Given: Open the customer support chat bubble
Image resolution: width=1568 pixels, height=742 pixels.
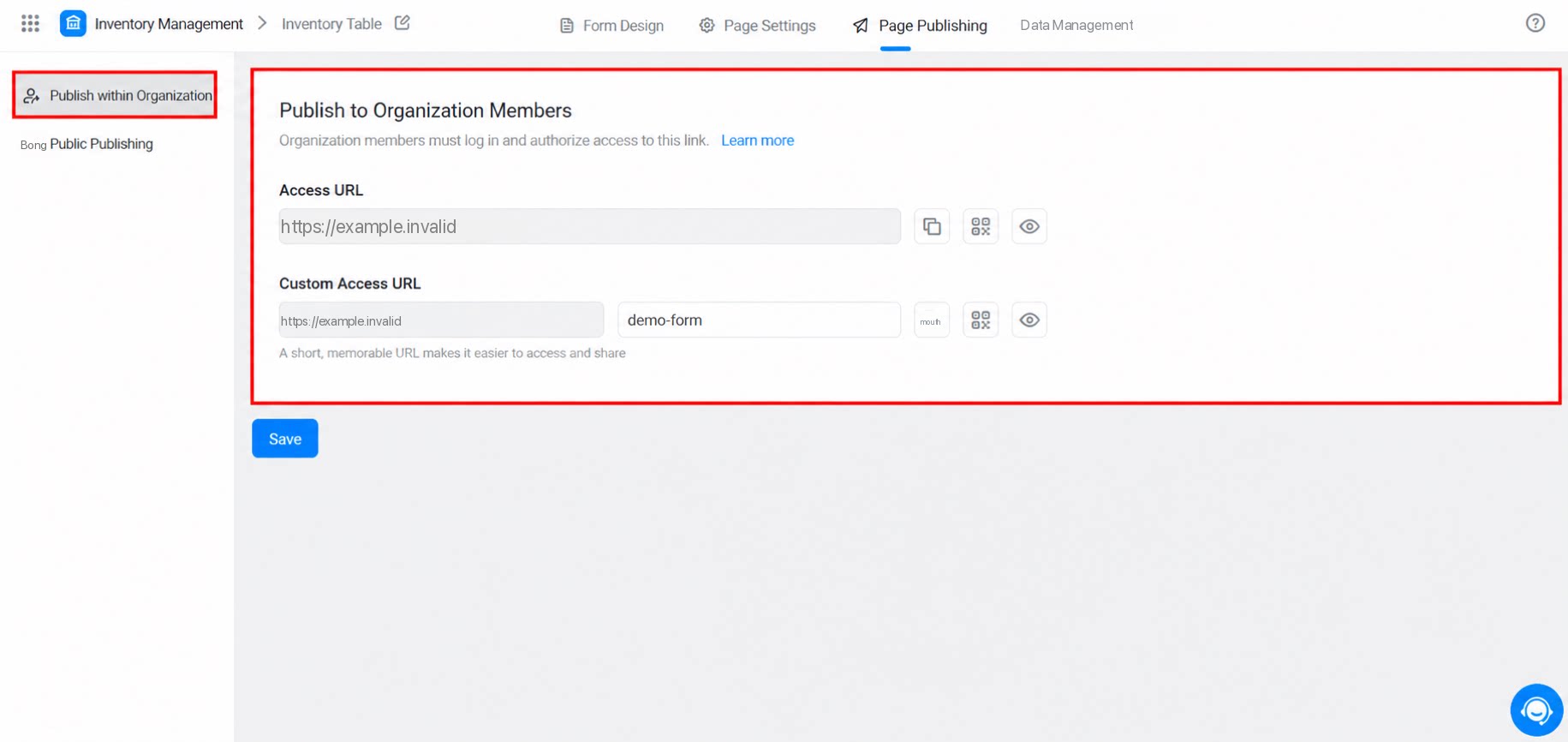Looking at the screenshot, I should pyautogui.click(x=1536, y=710).
